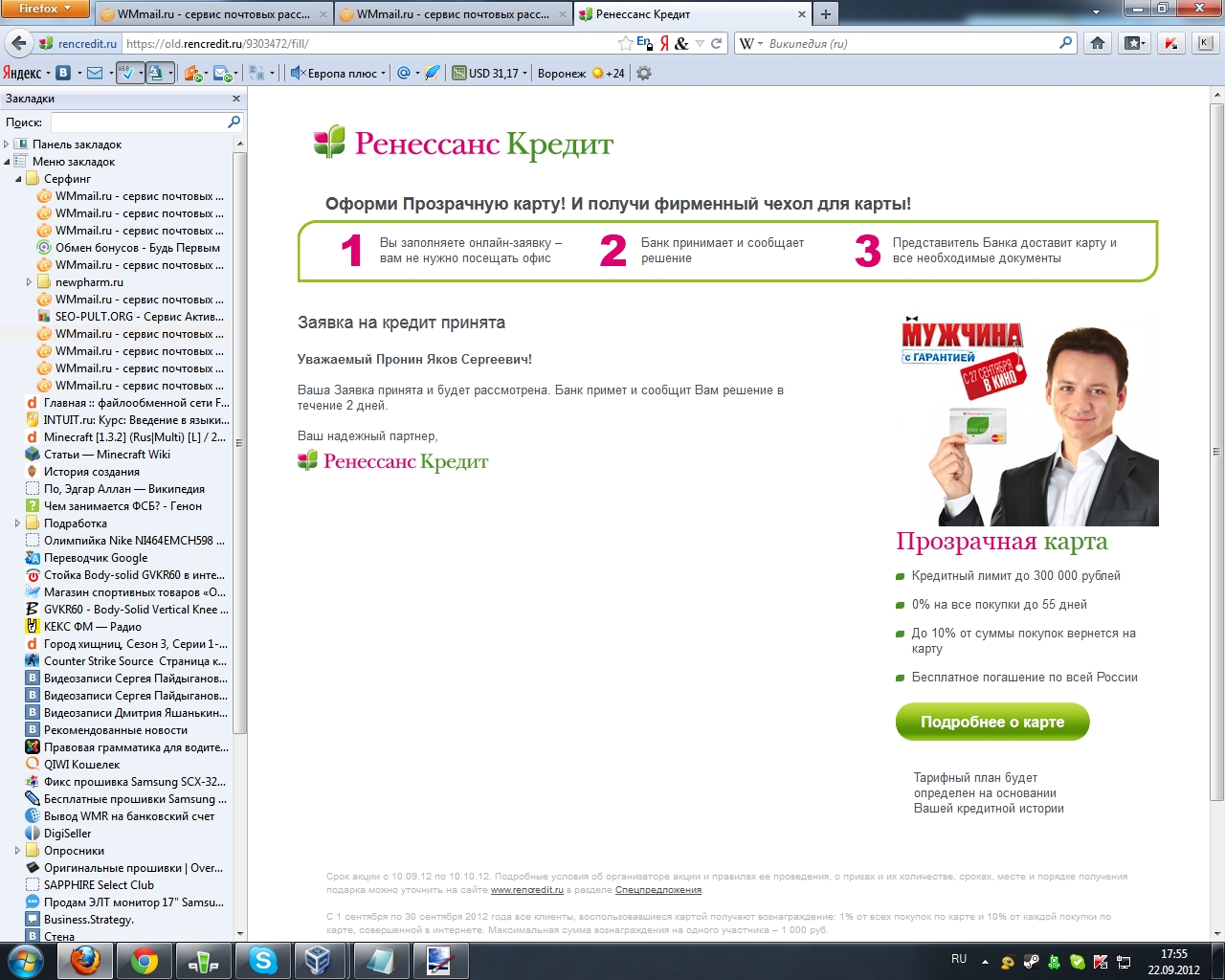This screenshot has width=1225, height=980.
Task: Open the Статьи — Minecraft Wiki bookmark
Action: [107, 455]
